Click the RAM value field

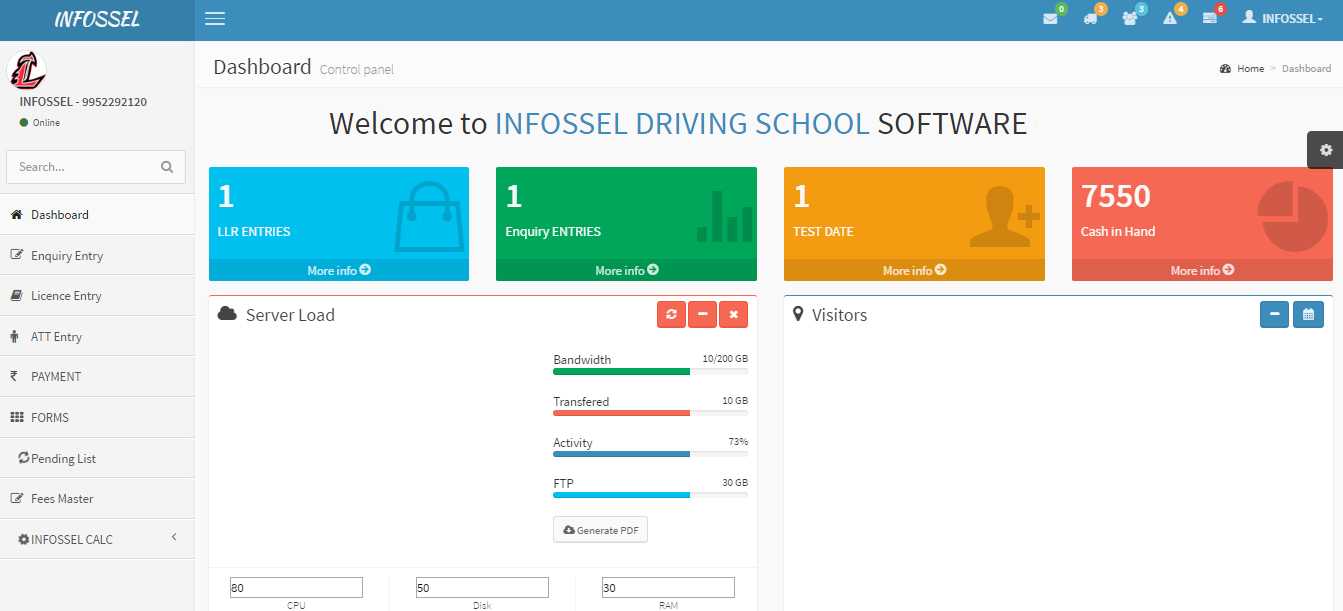coord(668,588)
